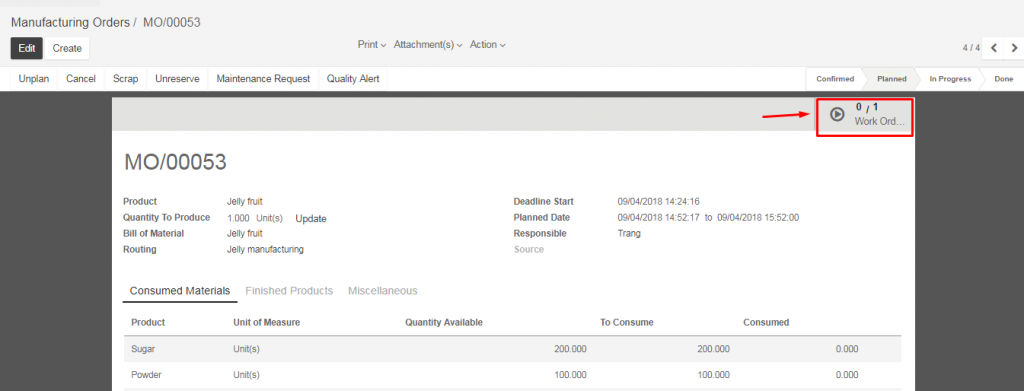Click the Unreserve button
This screenshot has height=391, width=1024.
pyautogui.click(x=177, y=79)
